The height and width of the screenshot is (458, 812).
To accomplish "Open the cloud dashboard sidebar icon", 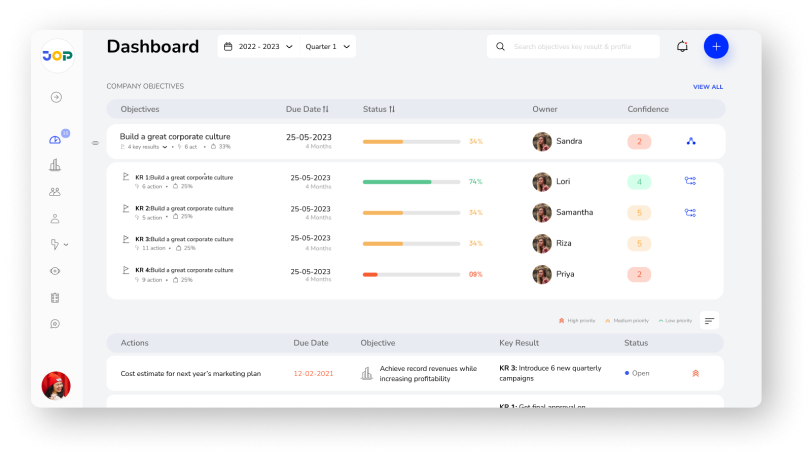I will (x=55, y=140).
